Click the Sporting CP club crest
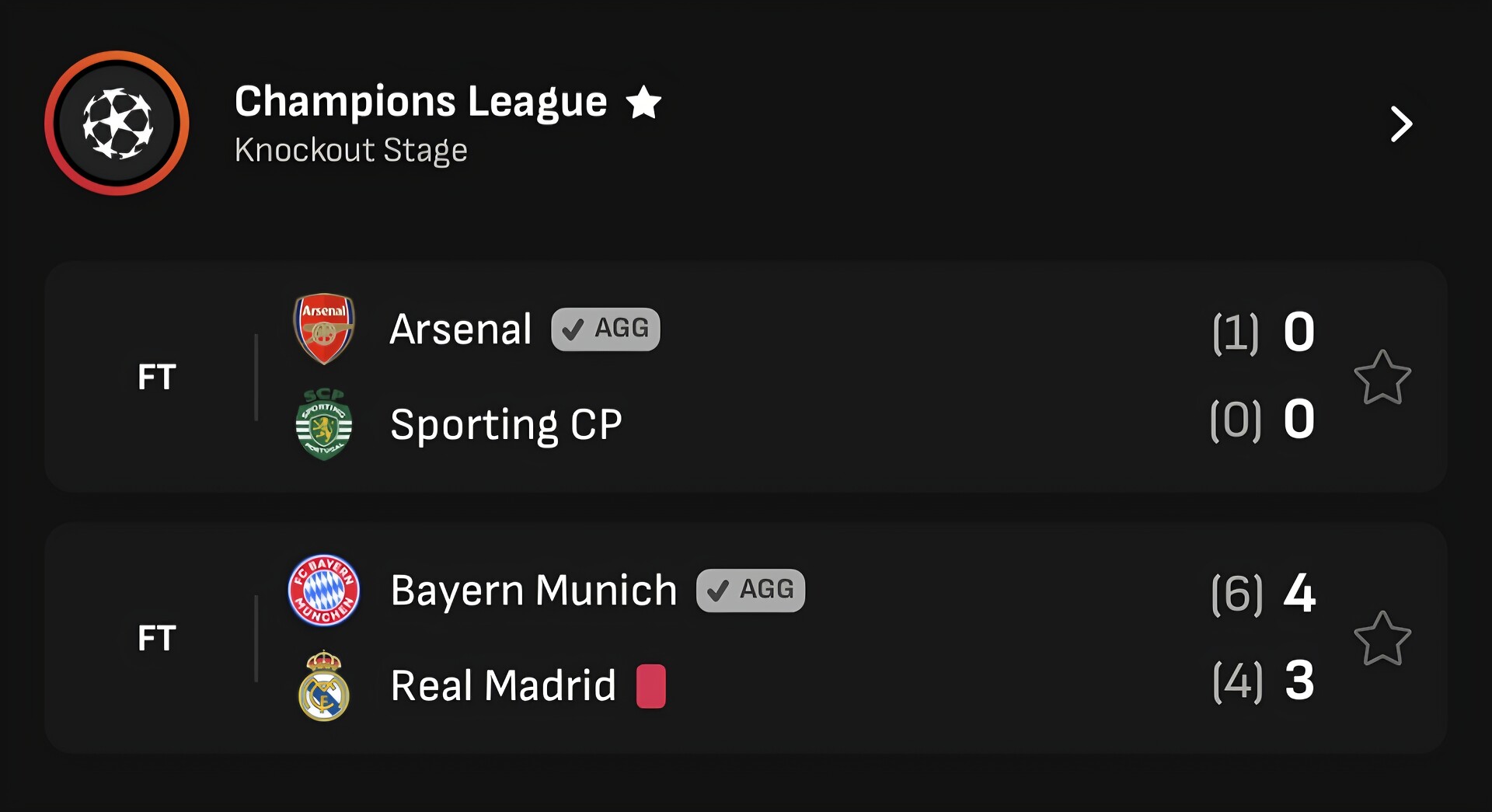This screenshot has height=812, width=1492. (324, 425)
